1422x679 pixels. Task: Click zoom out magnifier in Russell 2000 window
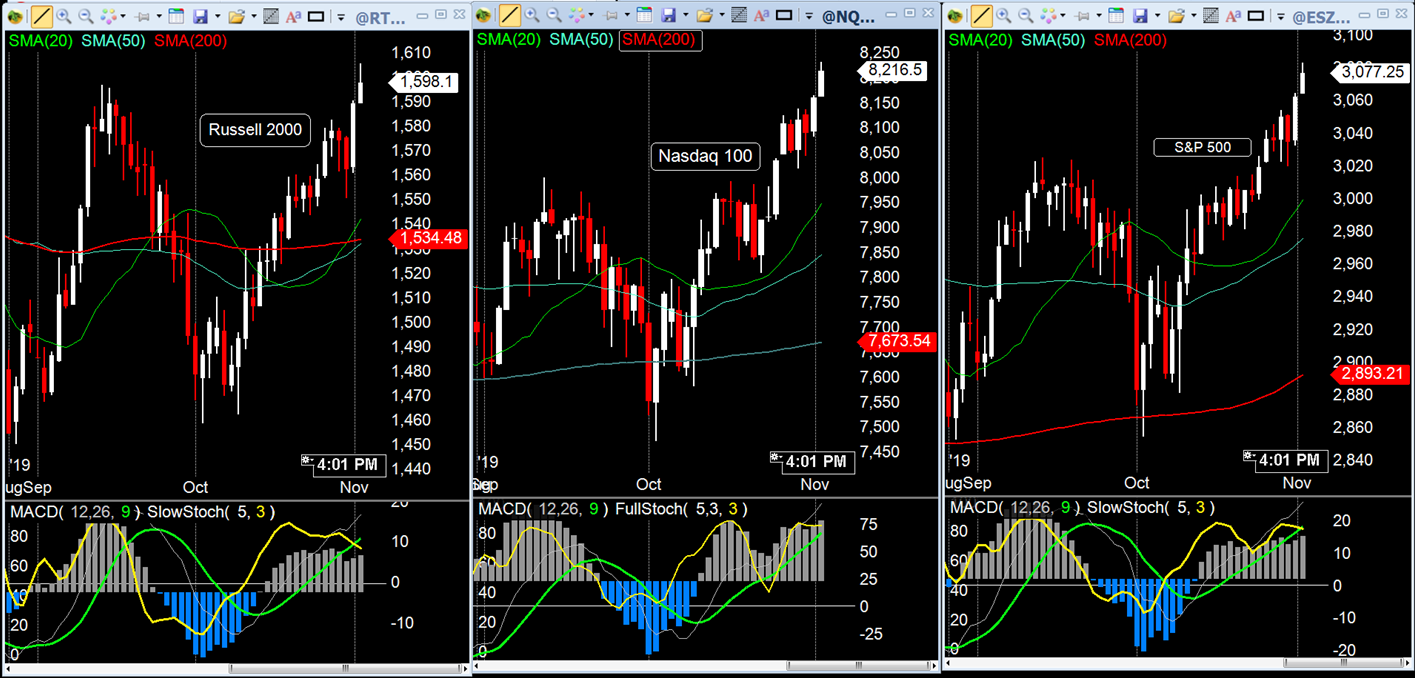coord(86,16)
